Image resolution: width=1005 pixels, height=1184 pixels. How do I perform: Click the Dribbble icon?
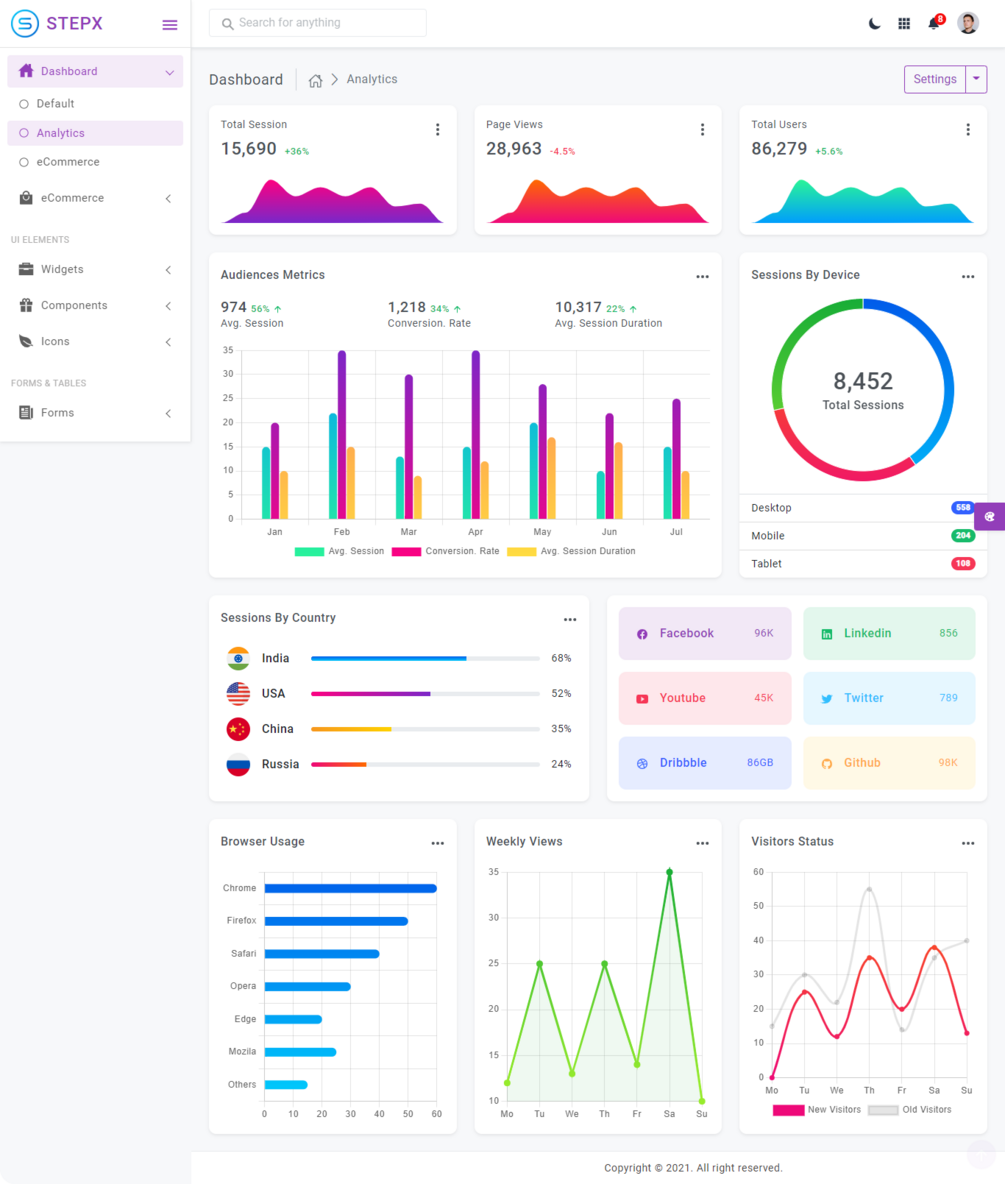pos(642,763)
